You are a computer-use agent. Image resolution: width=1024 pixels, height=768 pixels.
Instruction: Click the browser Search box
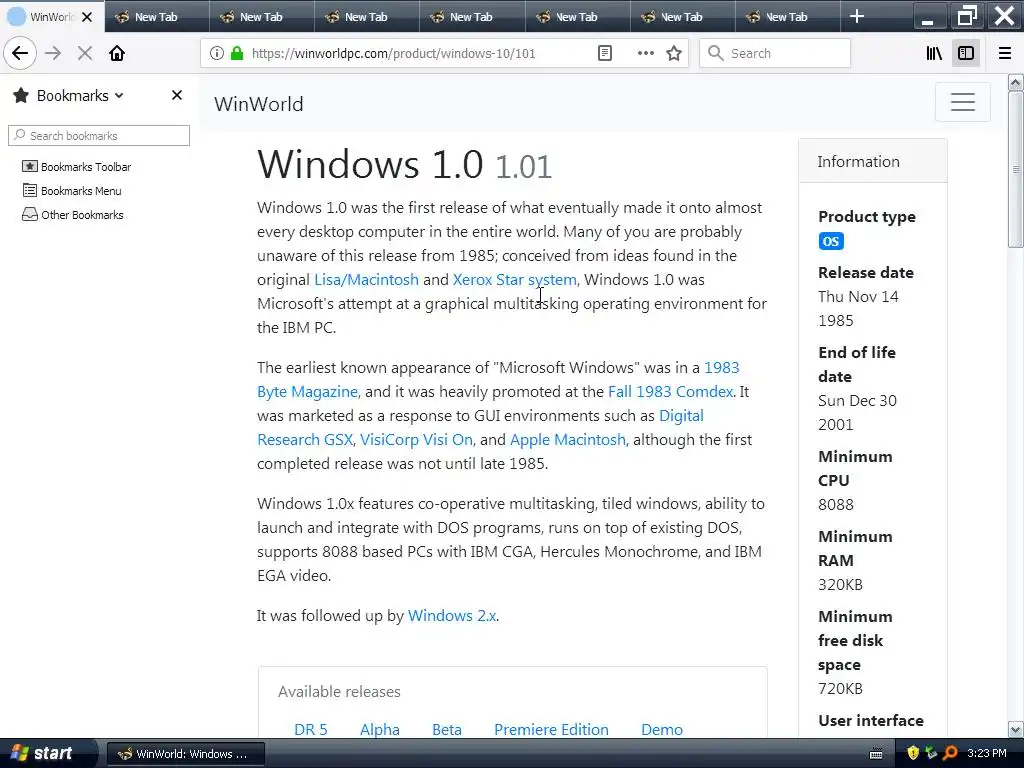[x=775, y=54]
